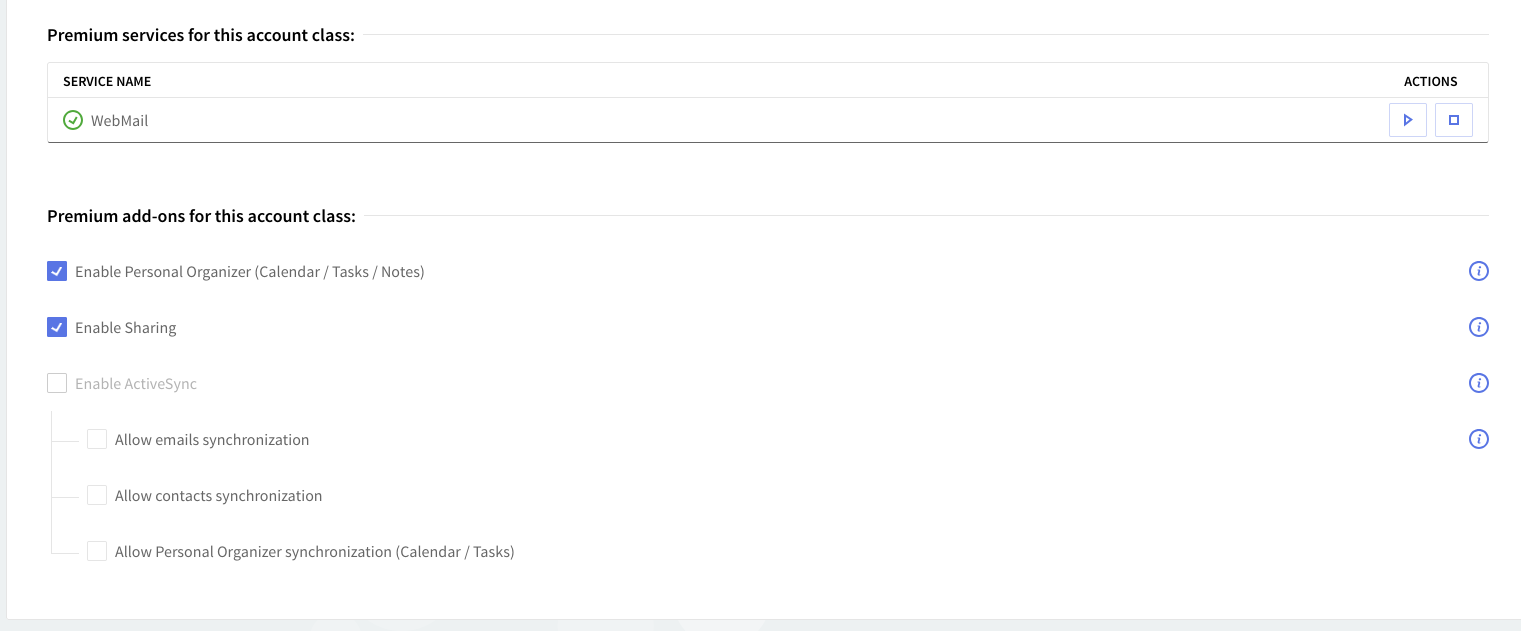Click the 'Enable ActiveSync' label text
1521x631 pixels.
pyautogui.click(x=136, y=384)
